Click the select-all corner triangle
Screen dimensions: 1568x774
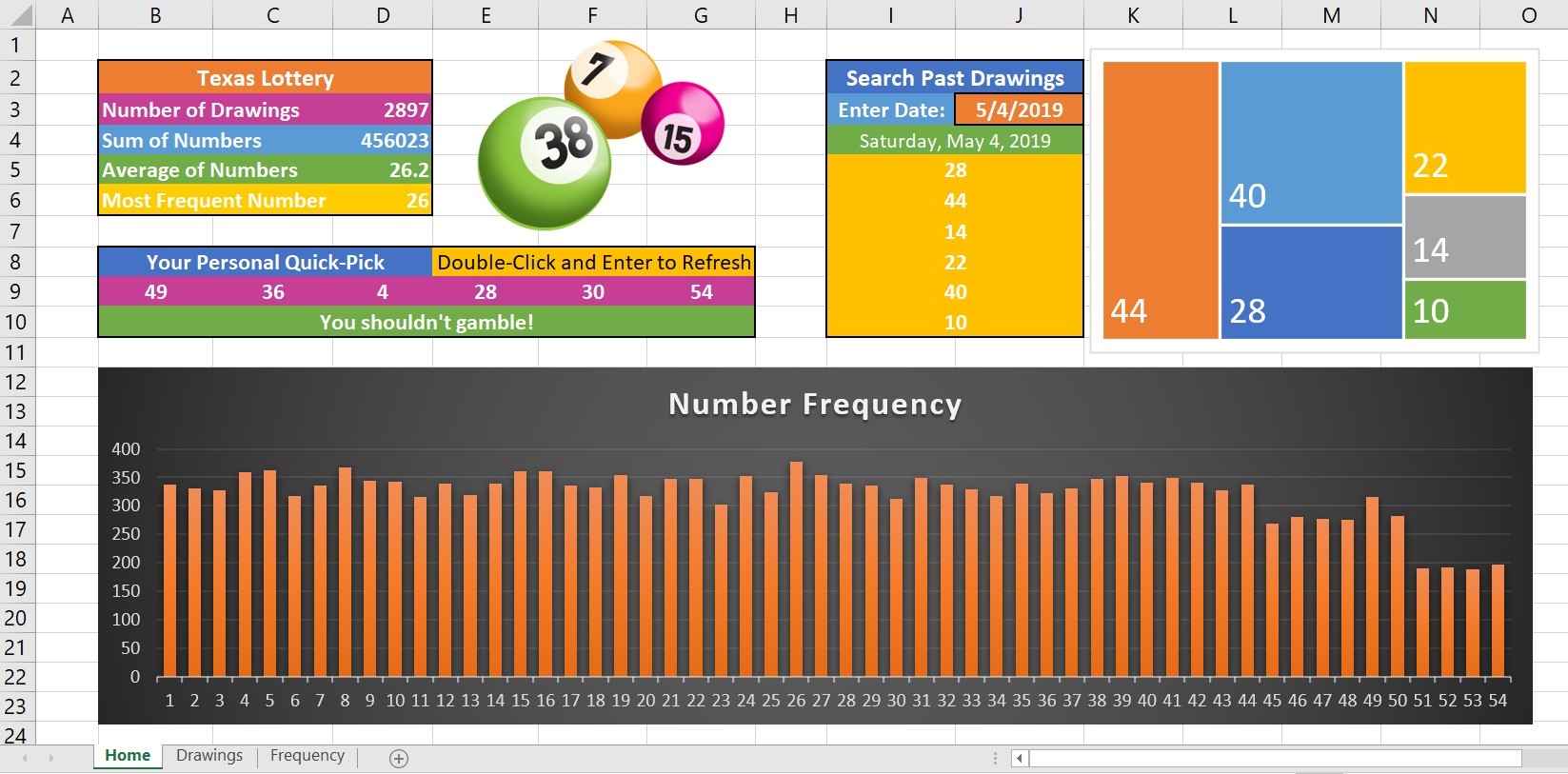(x=20, y=15)
